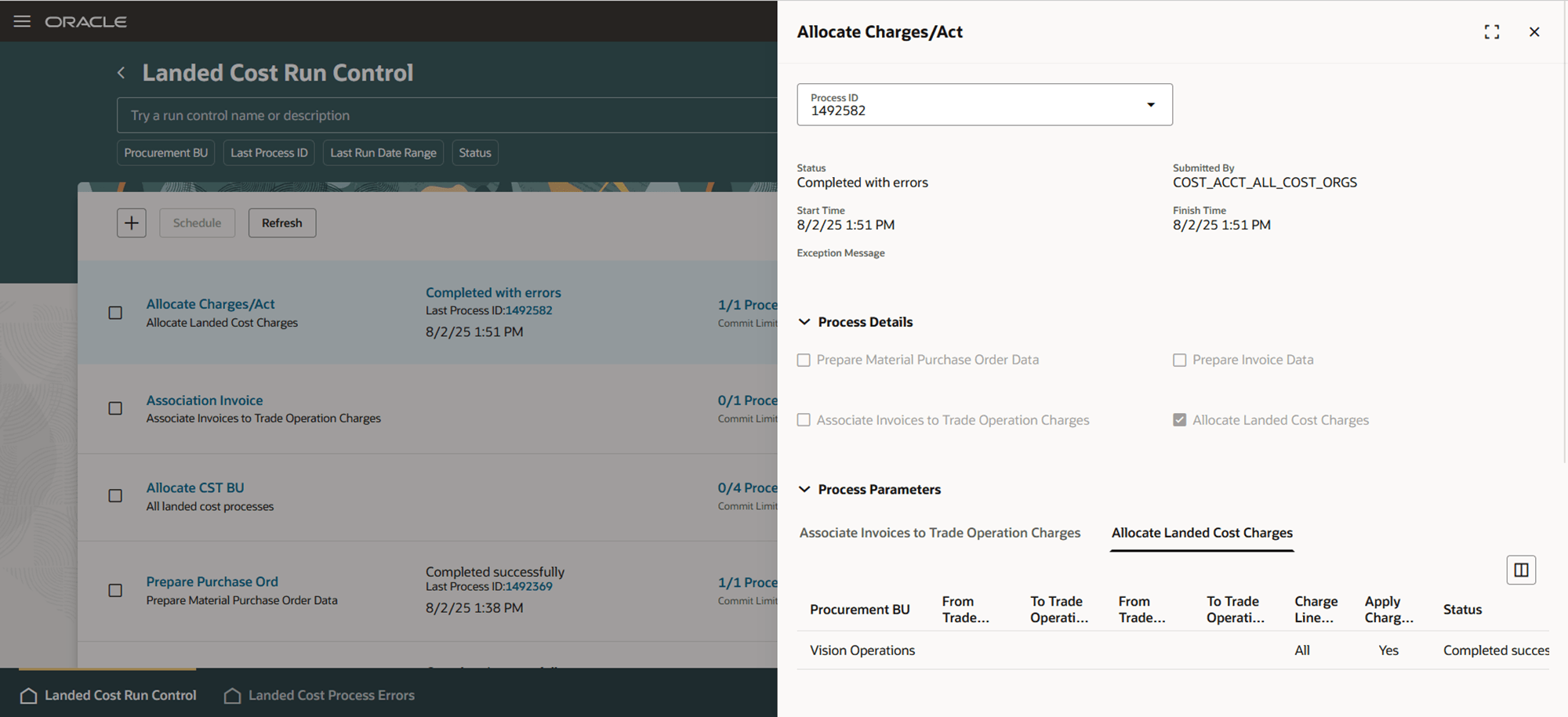Click the run control search field
The image size is (1568, 717).
447,115
